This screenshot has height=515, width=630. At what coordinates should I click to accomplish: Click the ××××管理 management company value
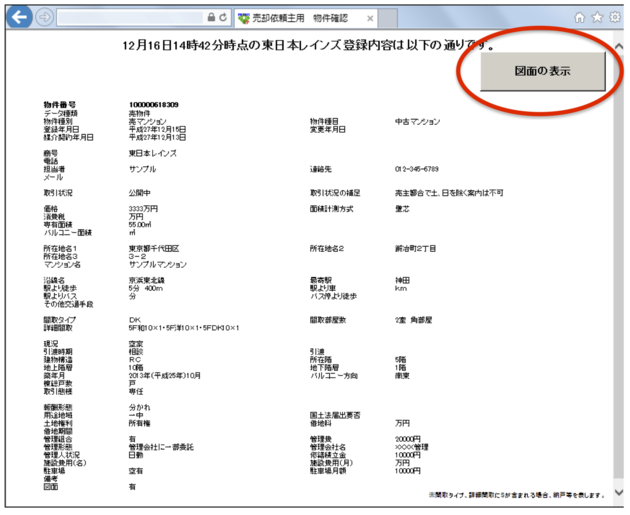(411, 447)
